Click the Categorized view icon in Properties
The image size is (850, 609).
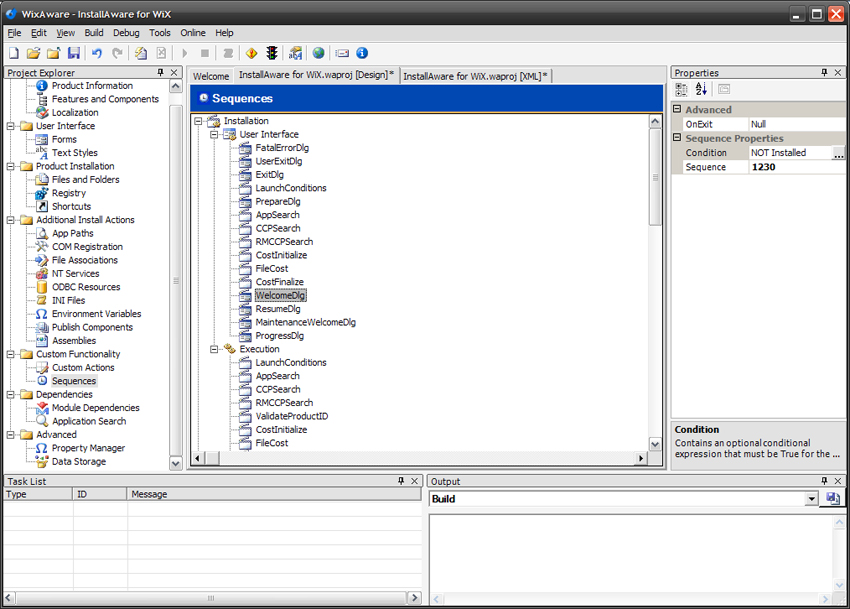tap(681, 89)
